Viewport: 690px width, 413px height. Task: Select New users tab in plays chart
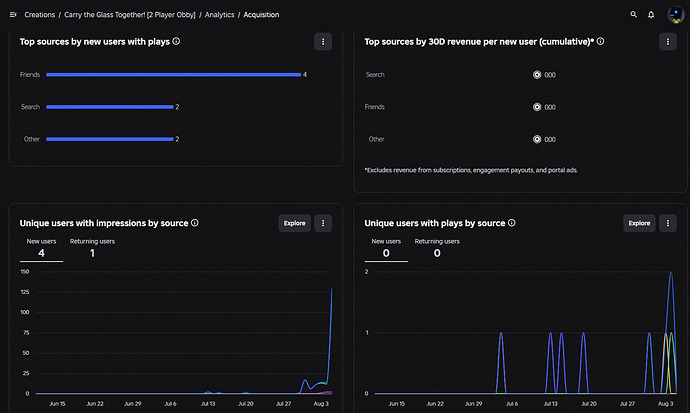point(386,249)
